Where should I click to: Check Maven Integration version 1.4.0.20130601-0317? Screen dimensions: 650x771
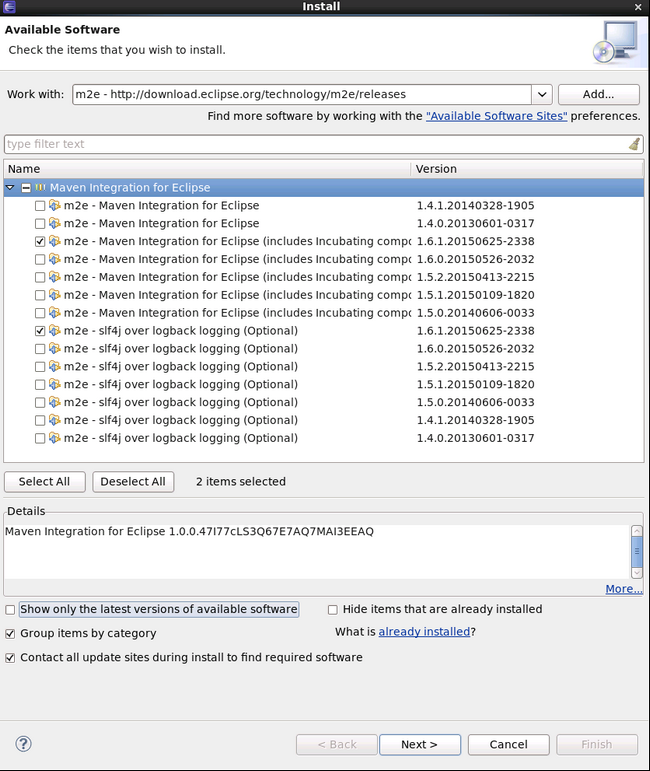(40, 224)
